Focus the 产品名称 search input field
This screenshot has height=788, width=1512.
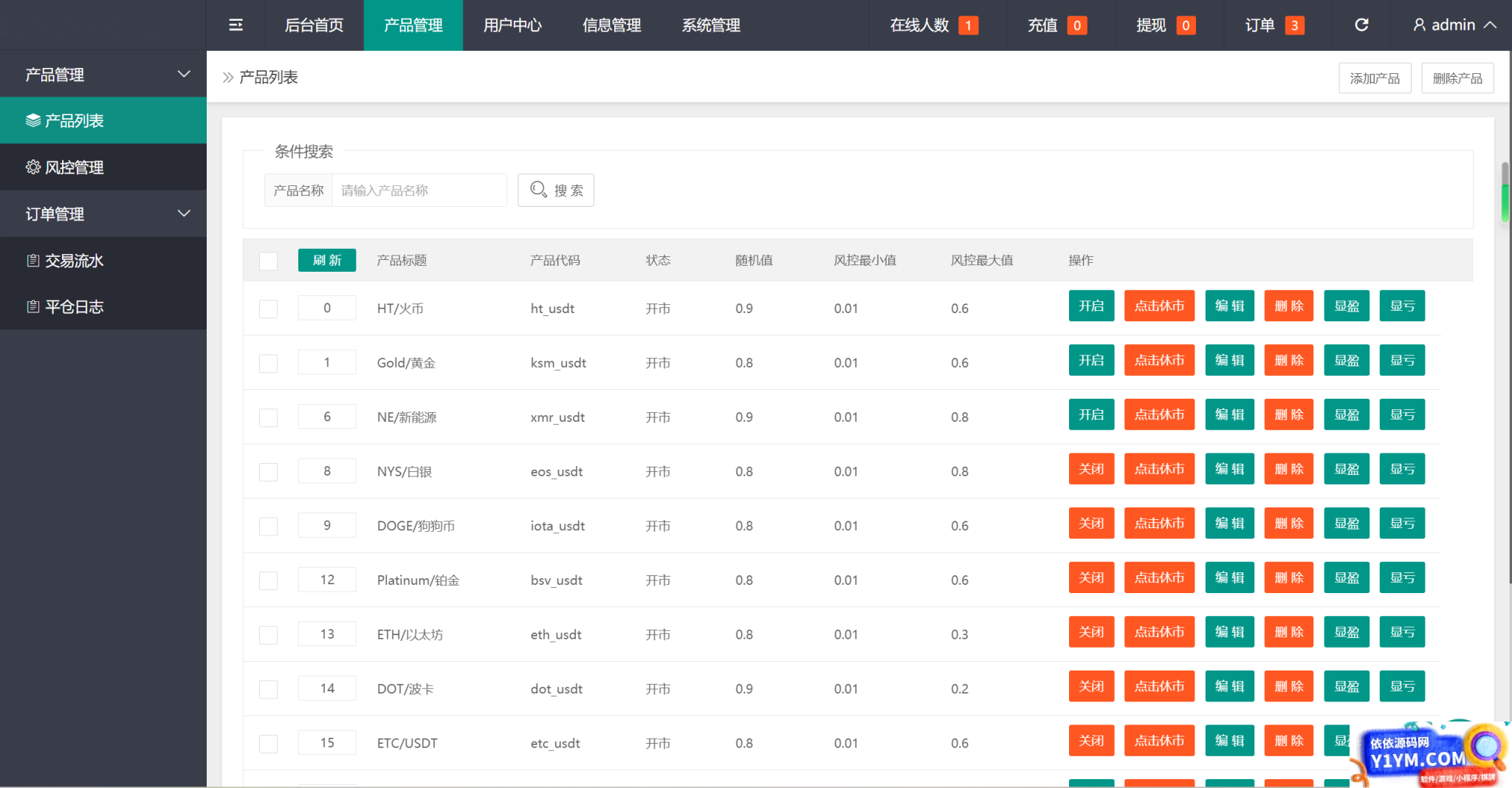pos(419,190)
